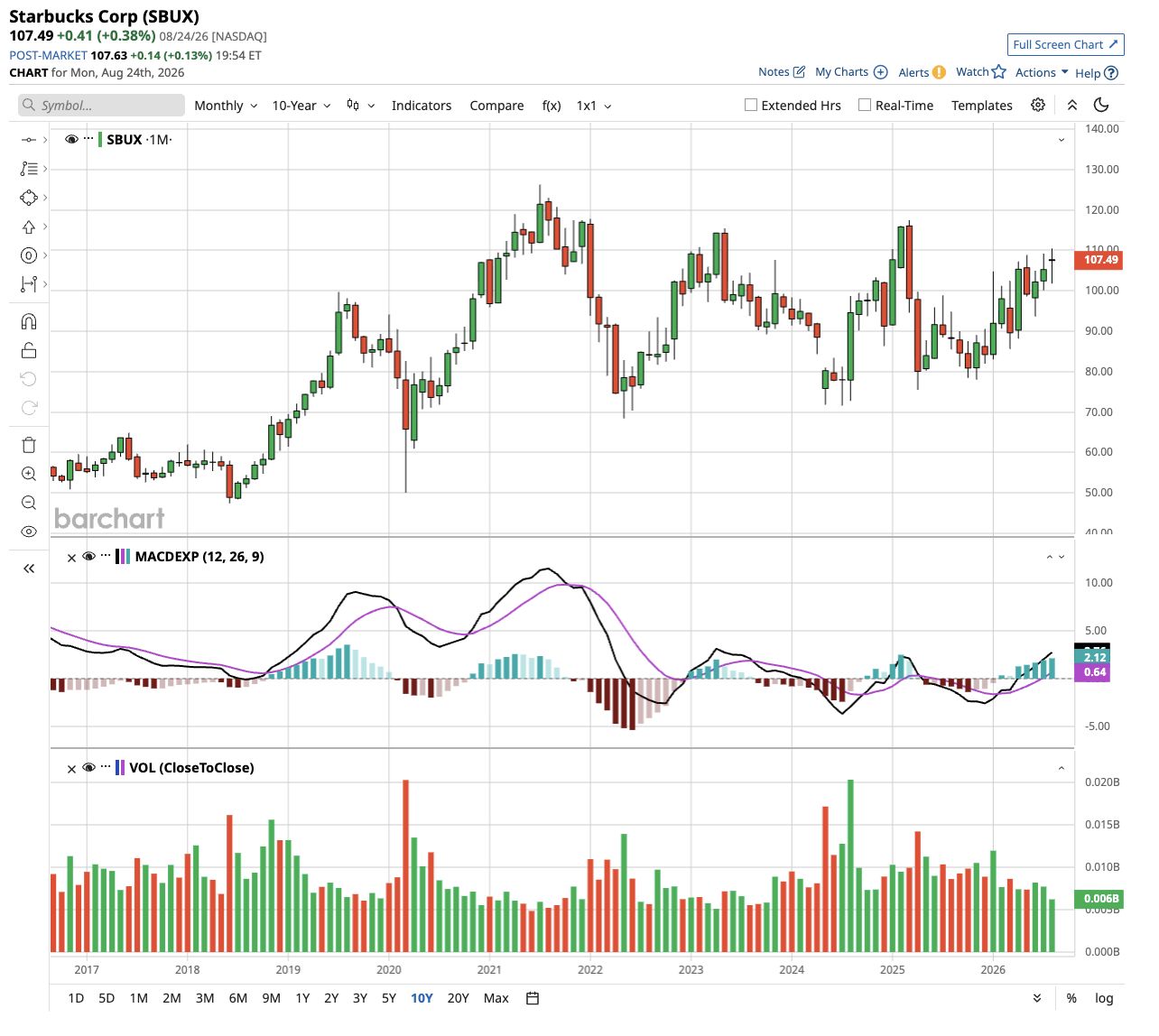Viewport: 1159px width, 1036px height.
Task: Select the circled-zero symbol tool
Action: [29, 255]
